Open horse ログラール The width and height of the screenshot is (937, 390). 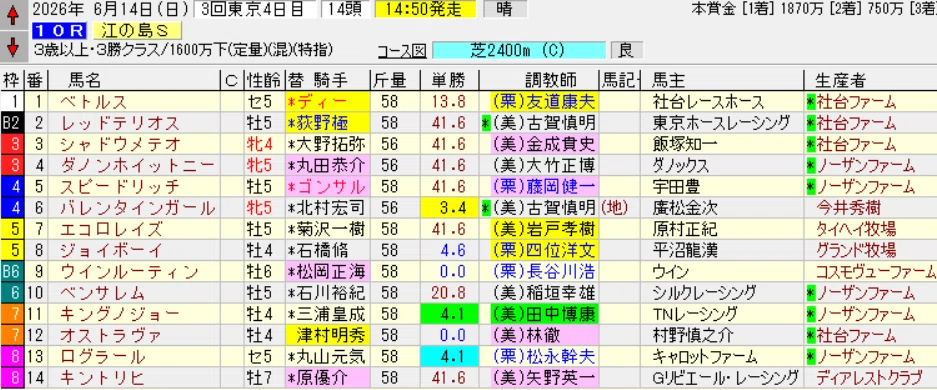tap(103, 357)
